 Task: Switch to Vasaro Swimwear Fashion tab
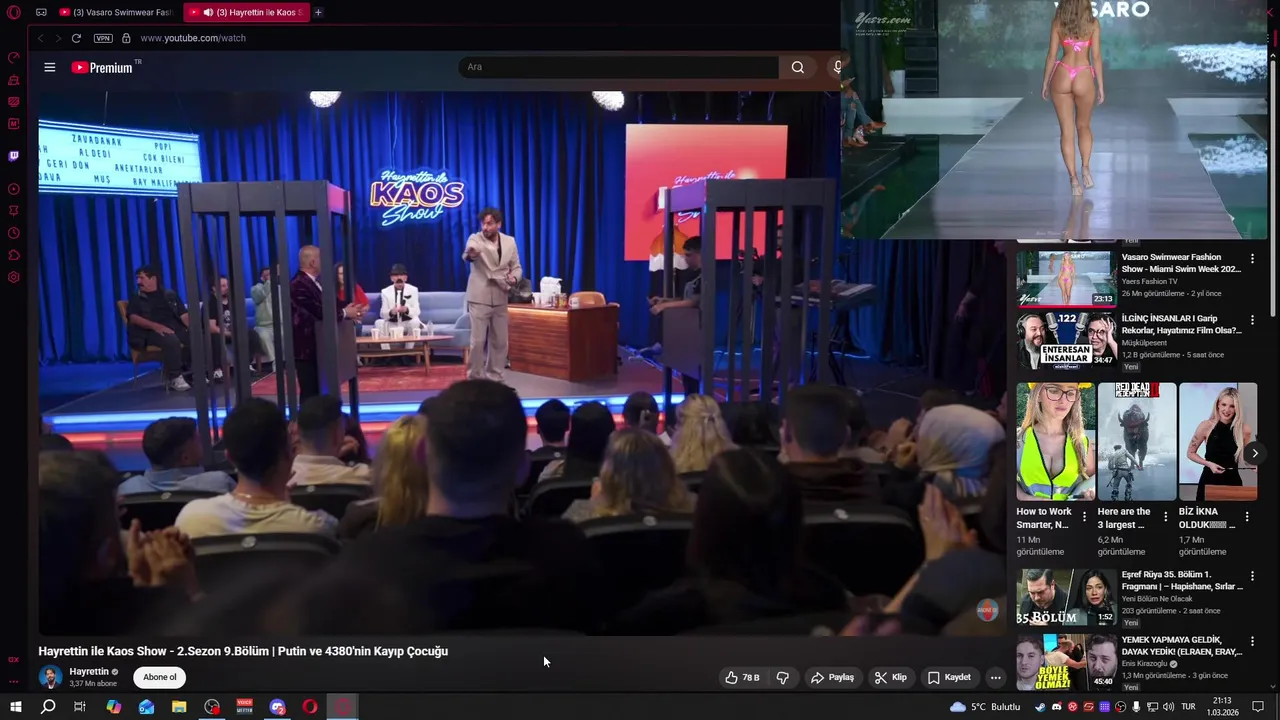tap(116, 12)
